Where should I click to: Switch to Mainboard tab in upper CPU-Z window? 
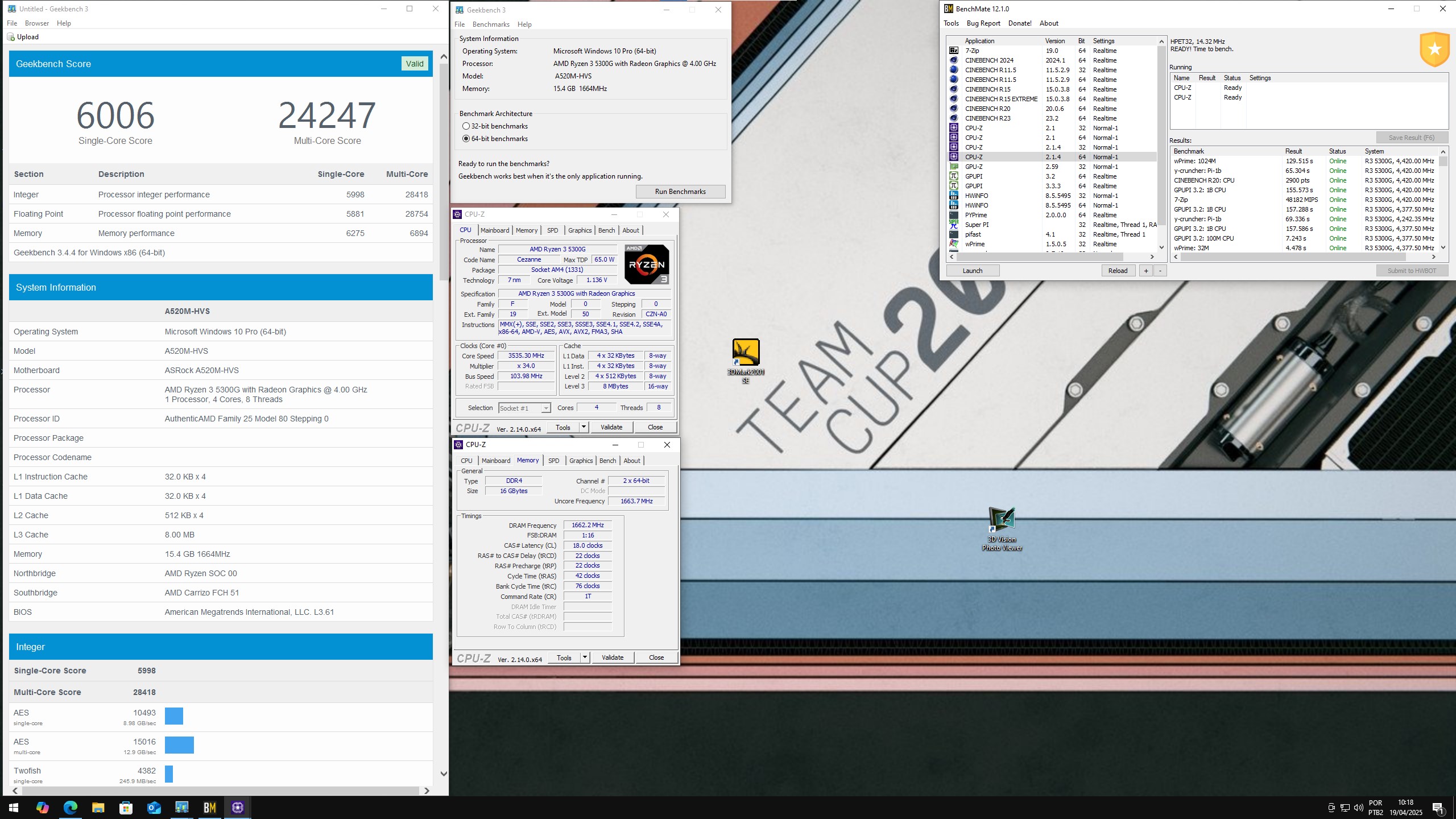[495, 230]
